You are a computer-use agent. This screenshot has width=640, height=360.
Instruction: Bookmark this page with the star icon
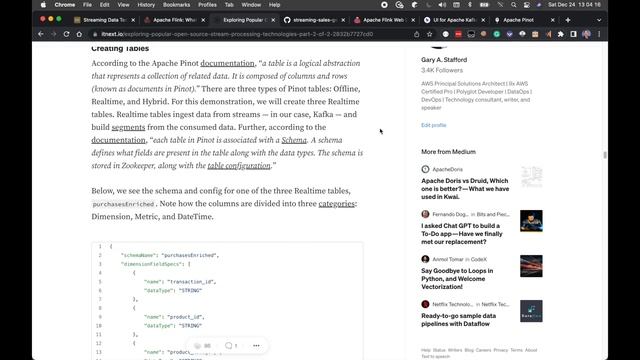429,34
